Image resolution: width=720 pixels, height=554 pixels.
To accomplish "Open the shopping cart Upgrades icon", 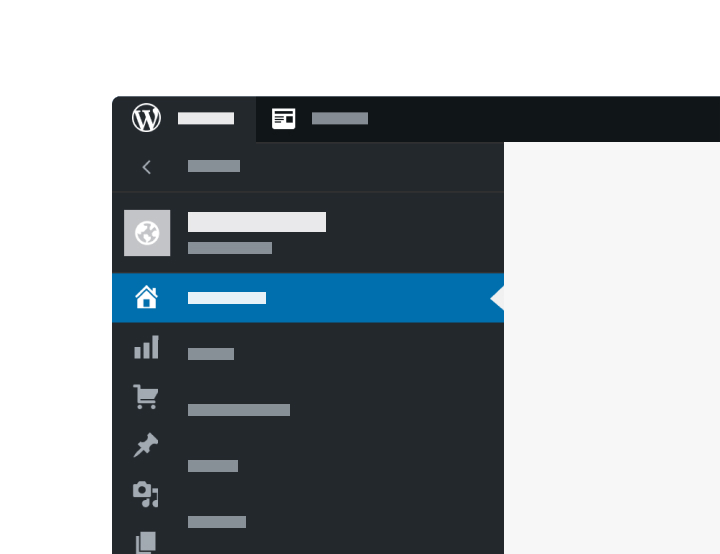I will 146,397.
